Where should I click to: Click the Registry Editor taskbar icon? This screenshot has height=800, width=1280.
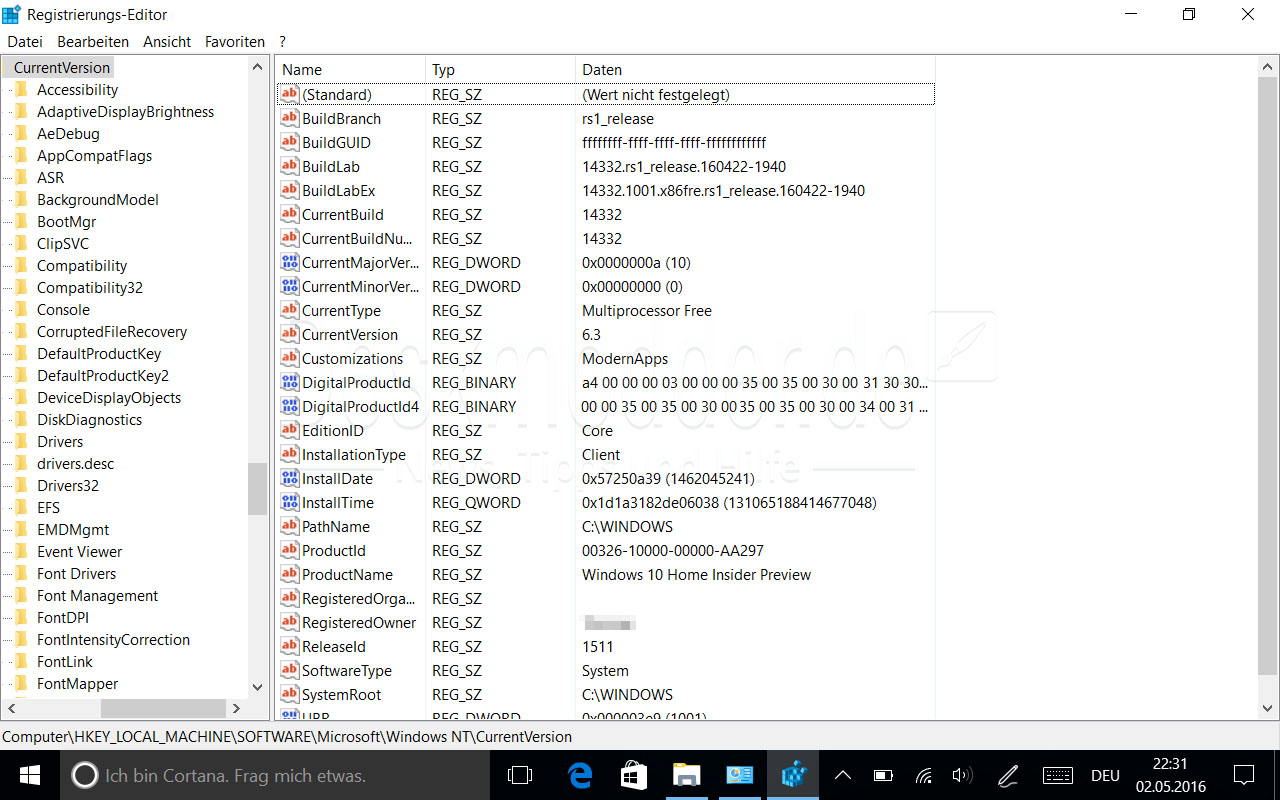point(793,775)
